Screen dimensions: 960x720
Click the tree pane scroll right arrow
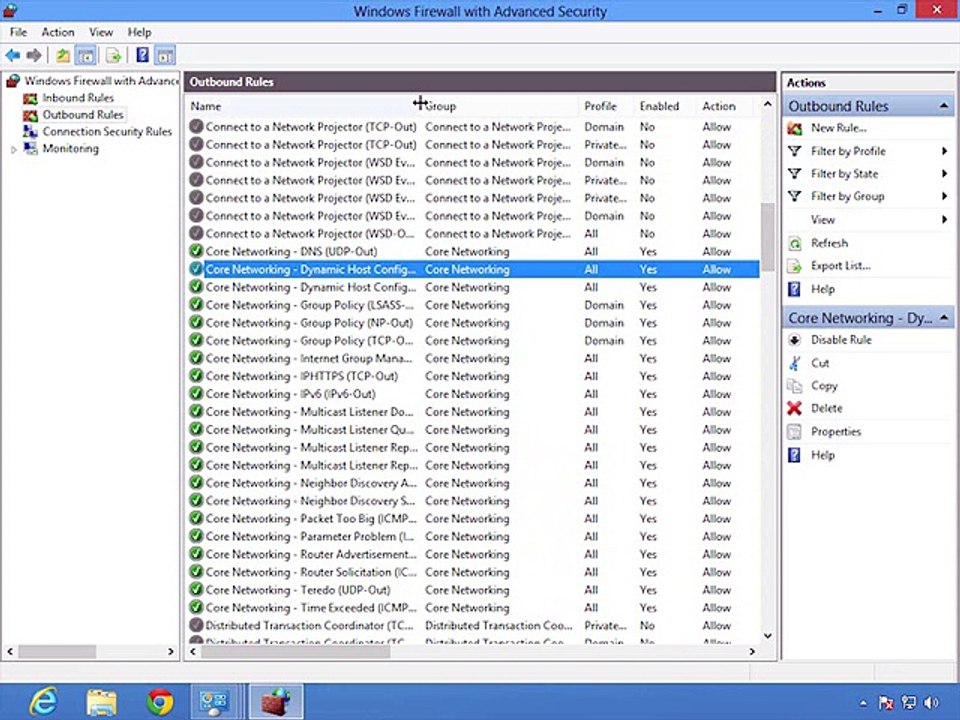coord(171,652)
